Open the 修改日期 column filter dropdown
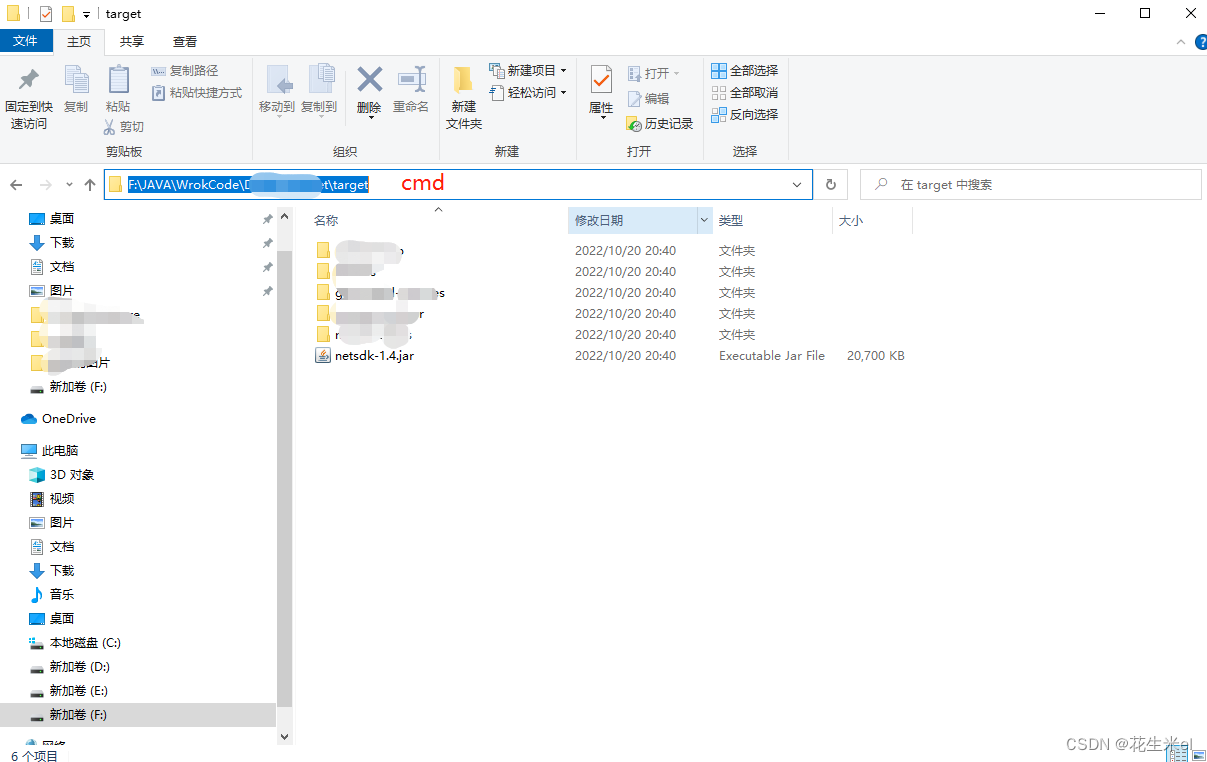Viewport: 1207px width, 762px height. pos(705,220)
